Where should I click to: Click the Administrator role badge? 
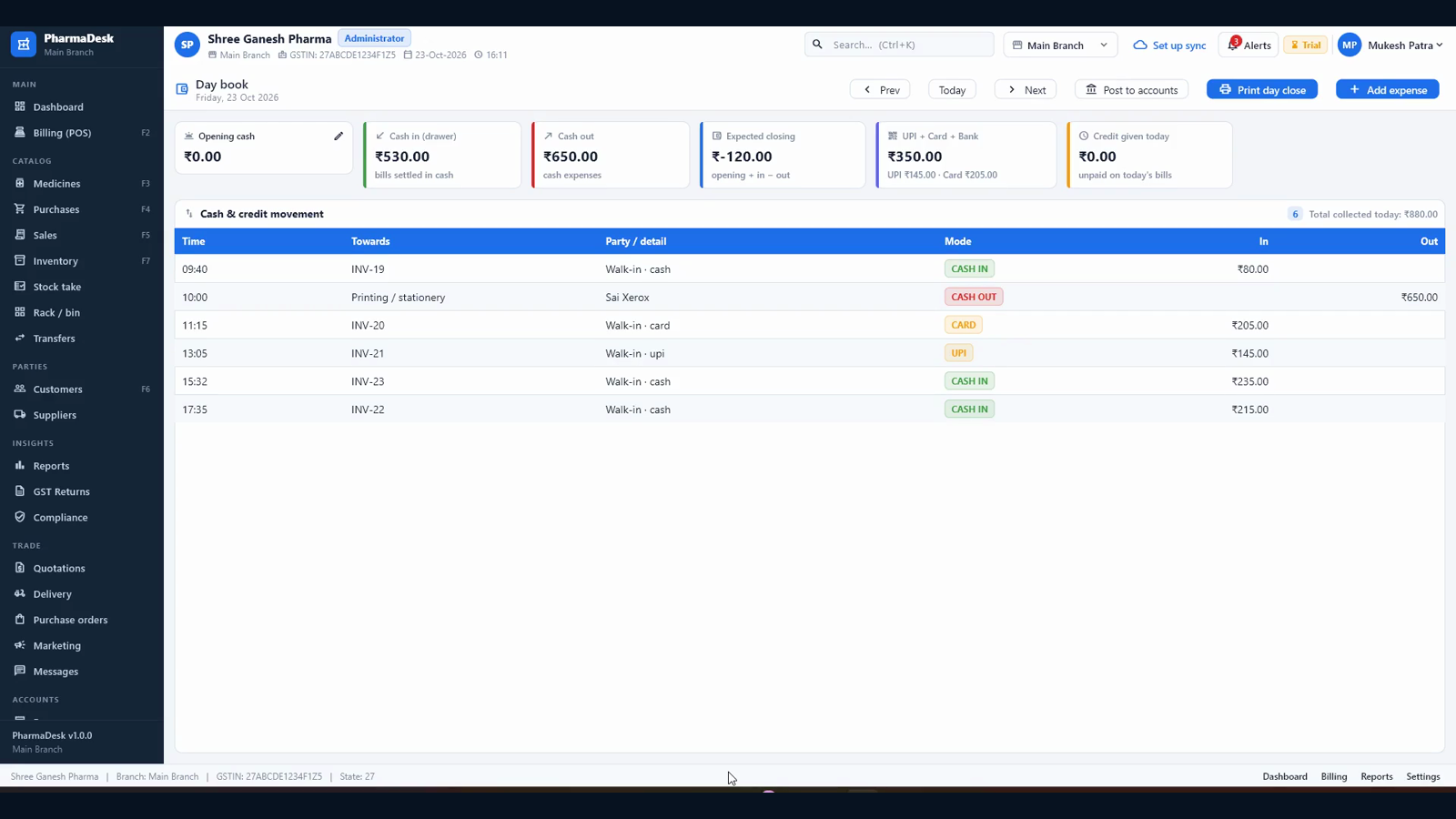tap(374, 38)
